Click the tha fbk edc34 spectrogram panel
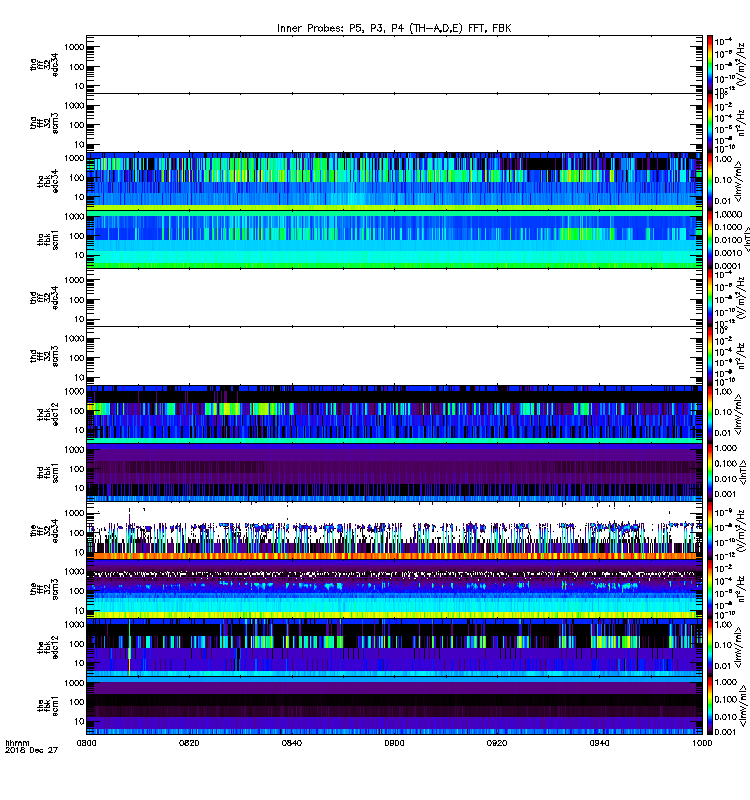This screenshot has height=800, width=750. pyautogui.click(x=394, y=181)
